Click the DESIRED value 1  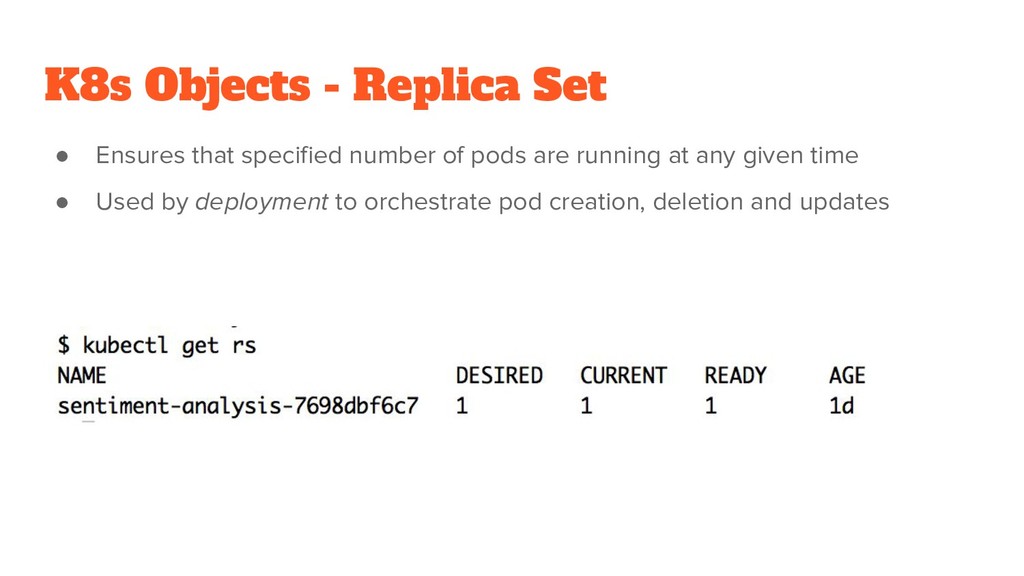pyautogui.click(x=462, y=406)
